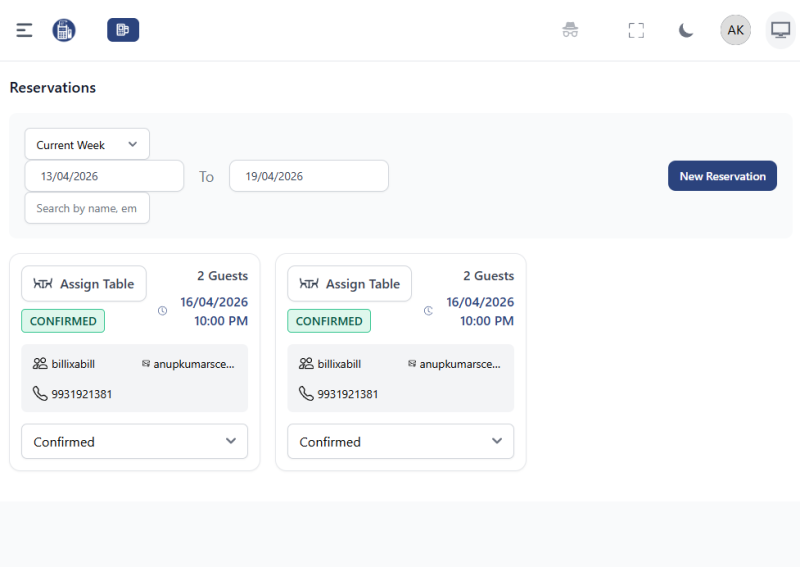Click phone number 9931921381 on first card
The image size is (800, 567).
tap(82, 394)
